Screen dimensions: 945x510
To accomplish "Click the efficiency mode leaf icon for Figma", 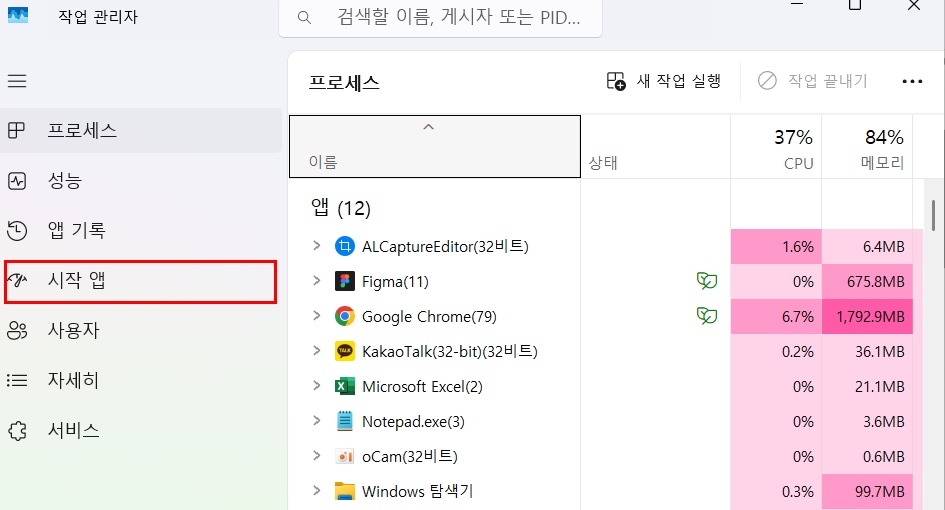I will click(707, 281).
